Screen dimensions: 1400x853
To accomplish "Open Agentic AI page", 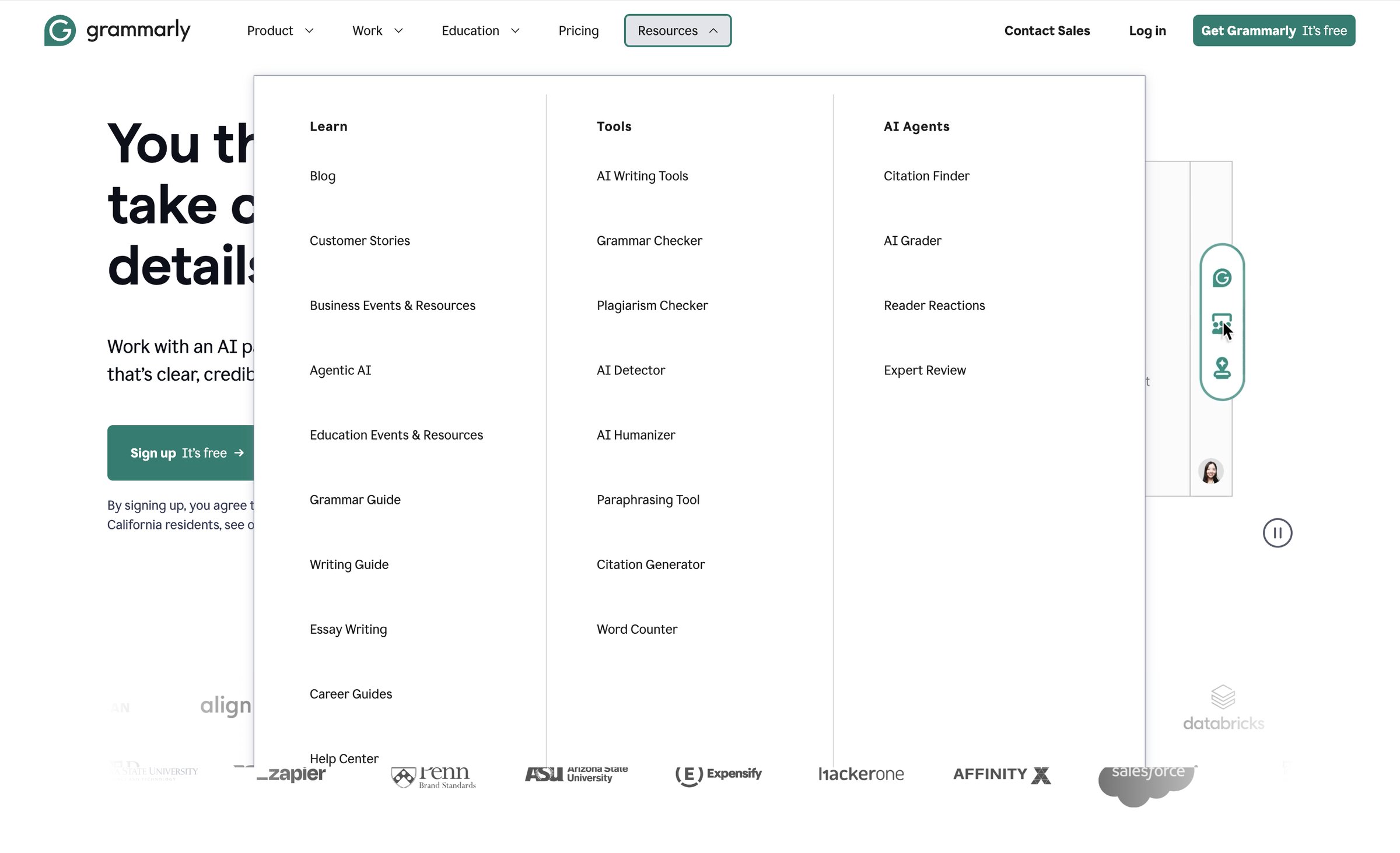I will (x=341, y=370).
